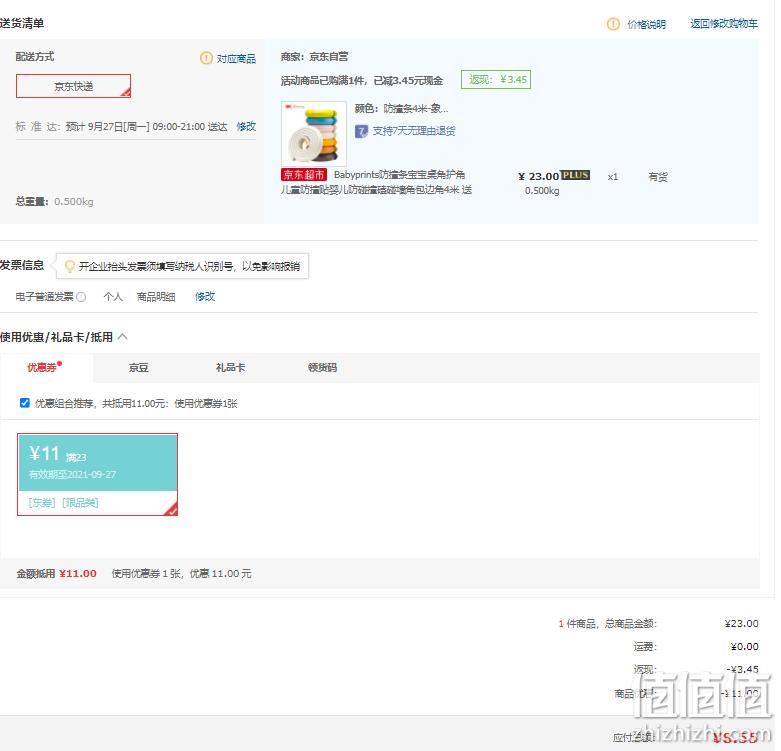Viewport: 781px width, 751px height.
Task: Click the 总重量 0.500kg text
Action: [54, 202]
